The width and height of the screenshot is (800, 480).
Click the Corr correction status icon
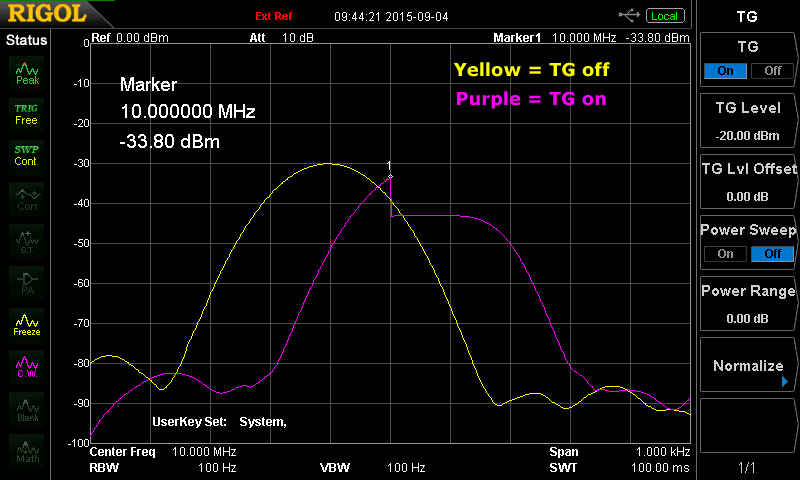27,198
